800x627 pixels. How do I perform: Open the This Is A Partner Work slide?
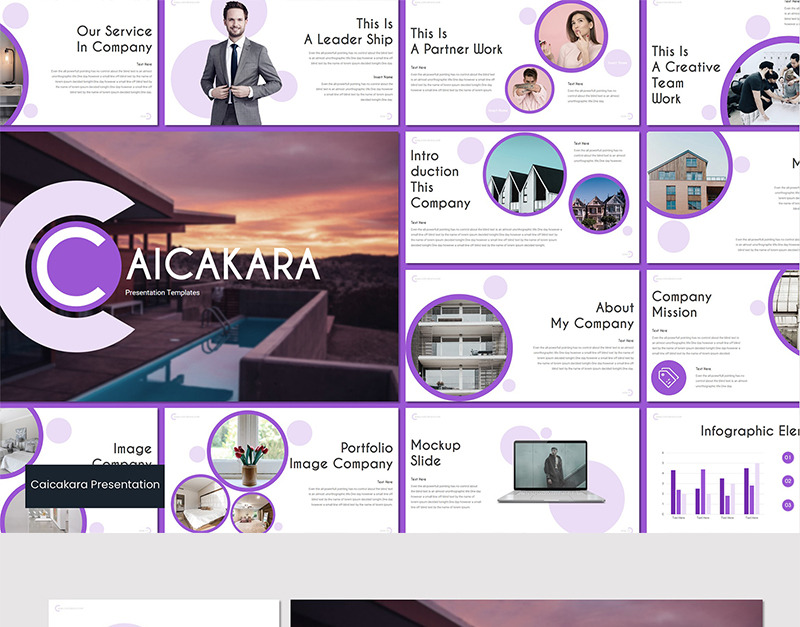click(x=522, y=62)
